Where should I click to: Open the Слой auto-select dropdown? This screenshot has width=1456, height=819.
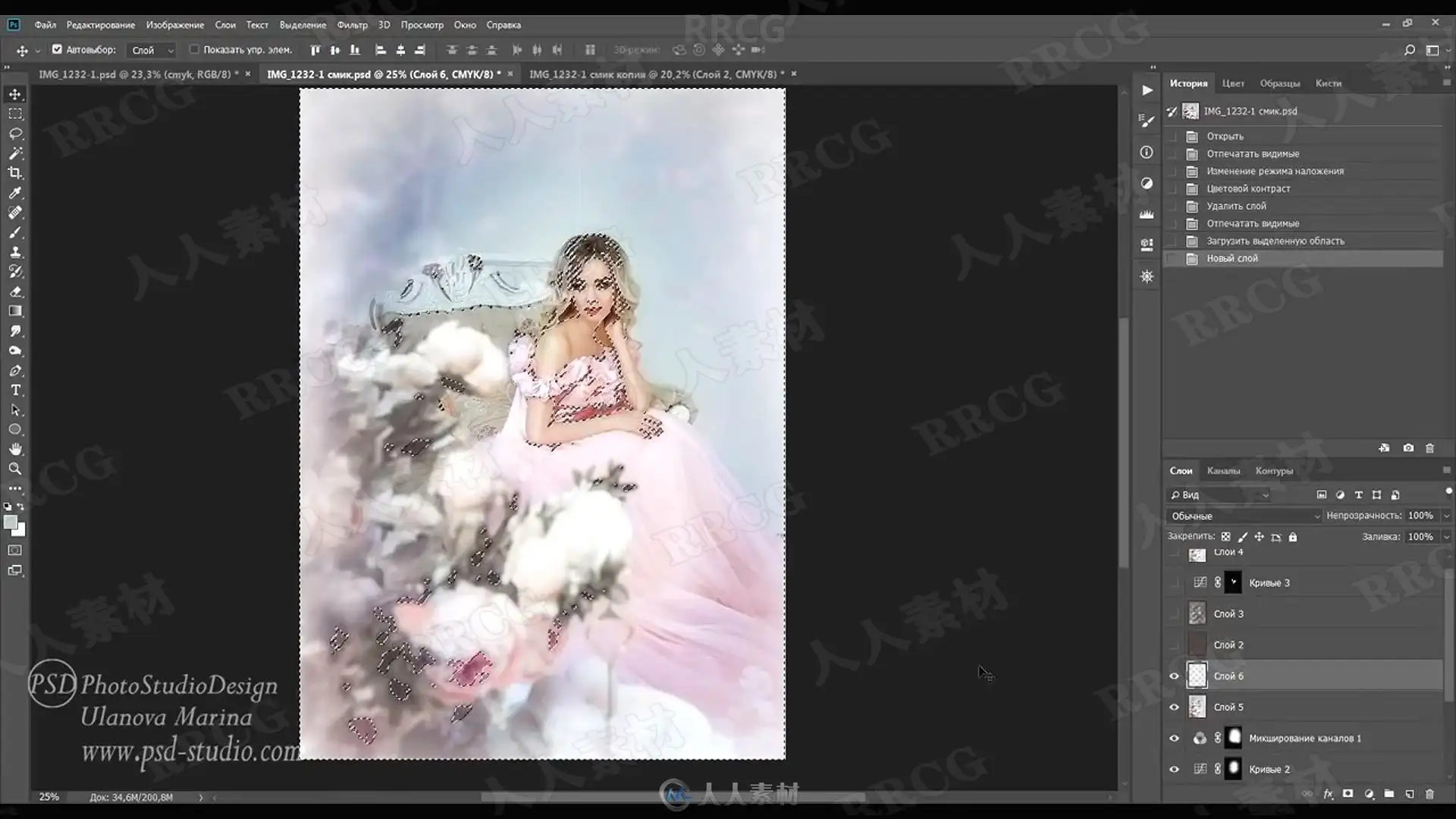[152, 50]
